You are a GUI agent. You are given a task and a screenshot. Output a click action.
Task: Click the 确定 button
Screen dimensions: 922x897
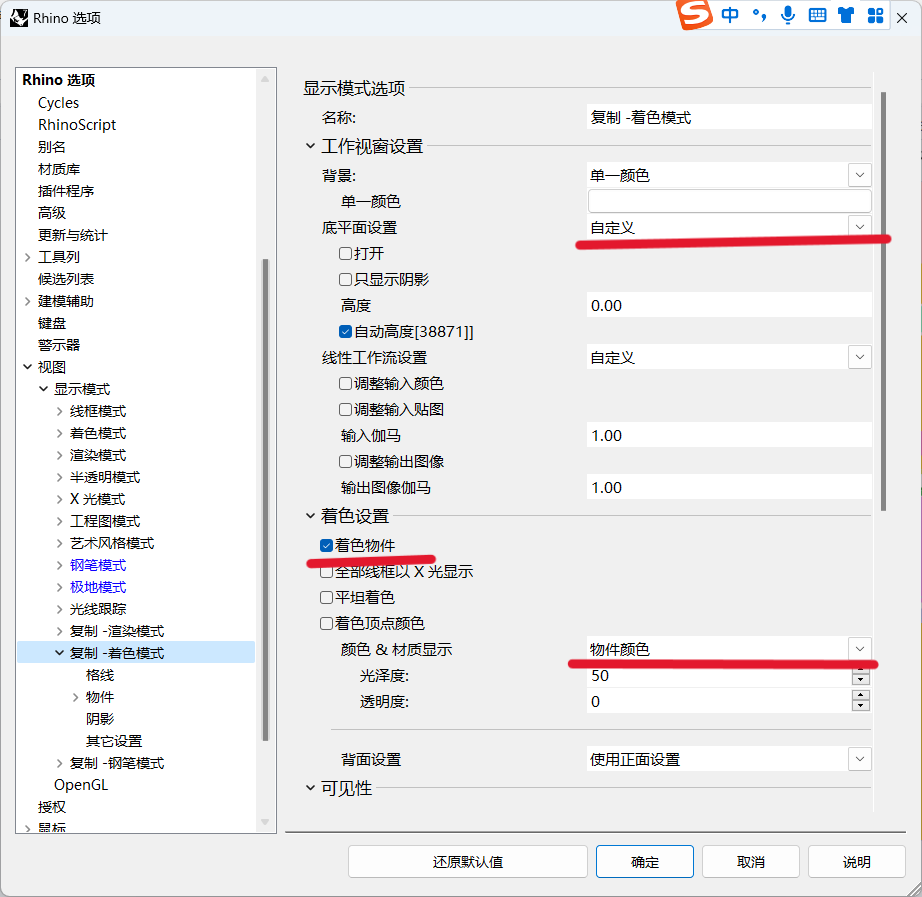pos(644,862)
